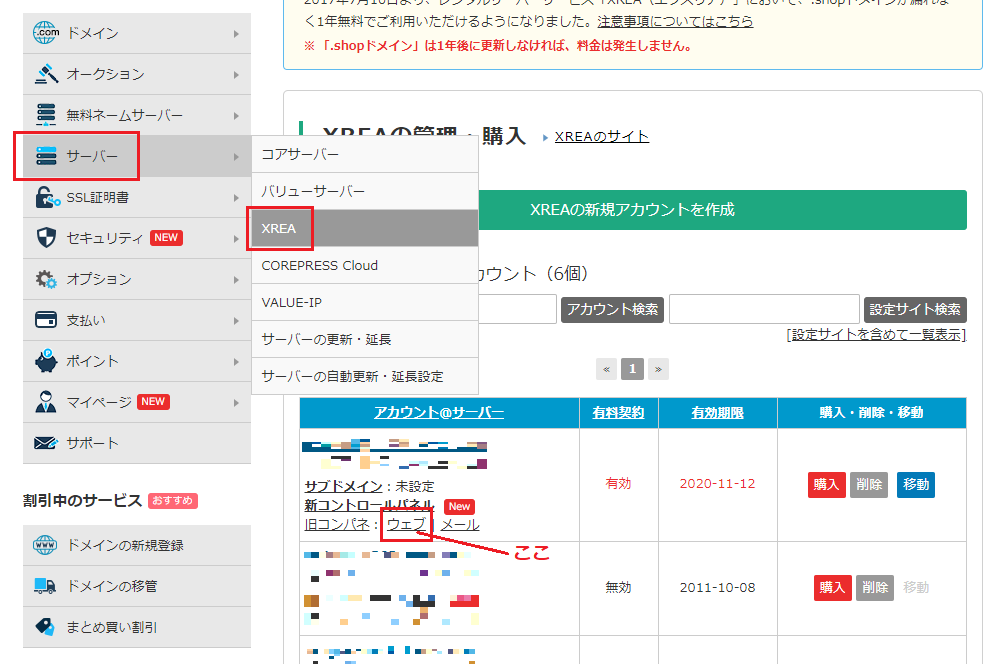Select XREA in the server submenu
Screen dimensions: 992x664
pyautogui.click(x=280, y=228)
